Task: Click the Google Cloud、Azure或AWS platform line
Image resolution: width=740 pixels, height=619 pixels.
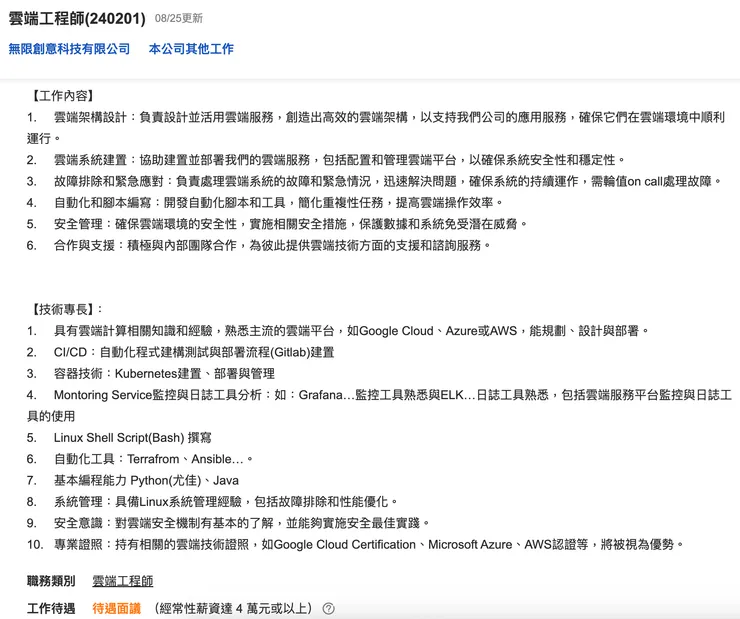Action: click(338, 331)
